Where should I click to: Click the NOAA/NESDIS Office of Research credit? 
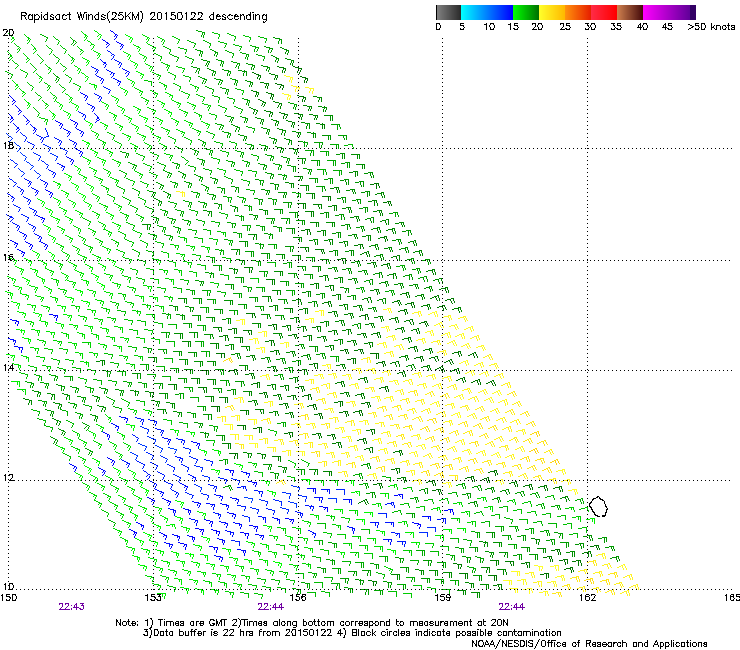click(589, 644)
